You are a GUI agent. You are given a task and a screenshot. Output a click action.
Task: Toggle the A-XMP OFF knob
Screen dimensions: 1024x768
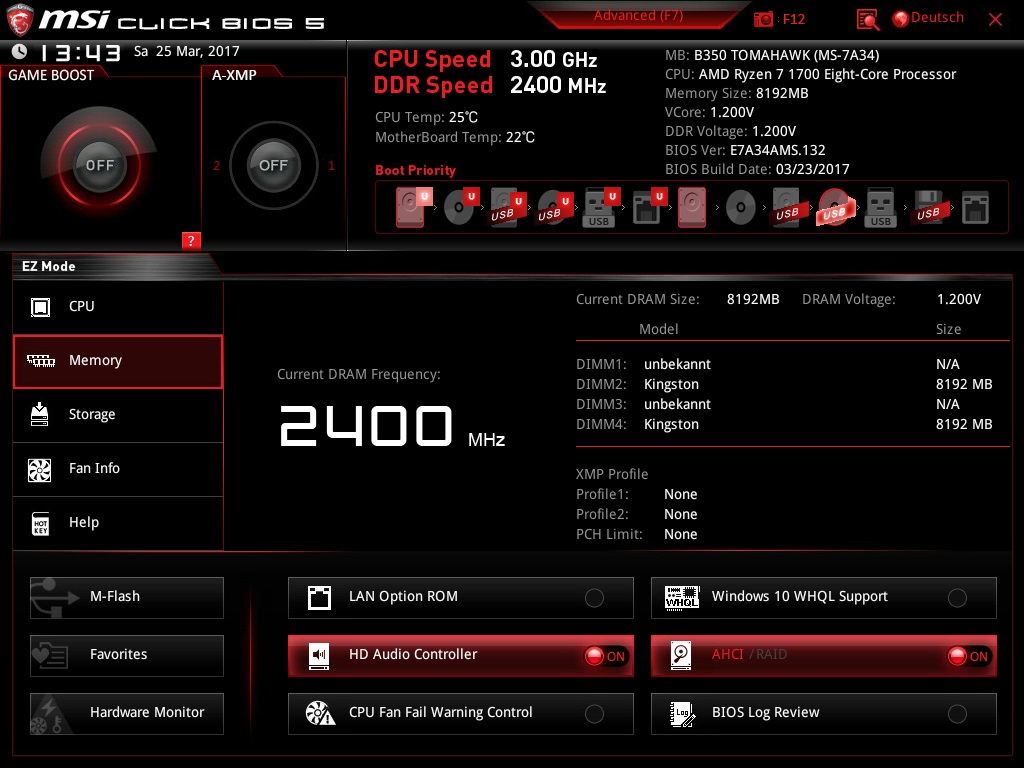273,165
